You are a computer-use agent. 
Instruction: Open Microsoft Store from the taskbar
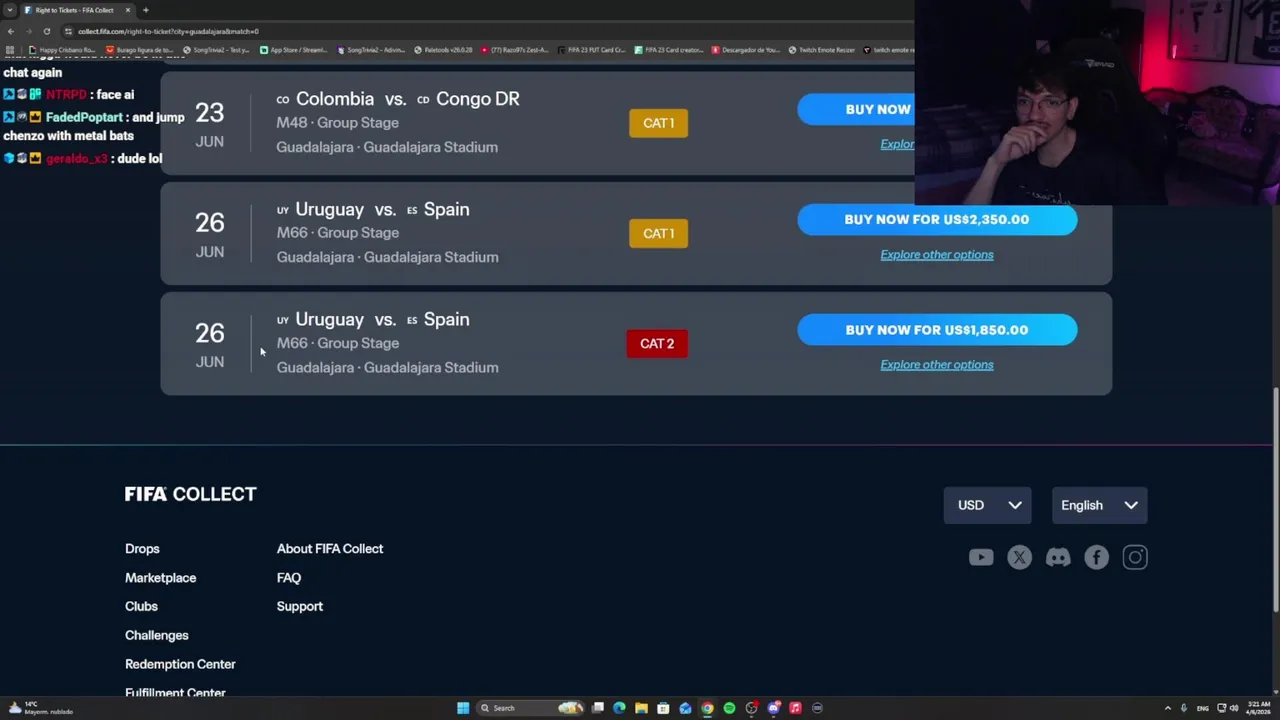pyautogui.click(x=663, y=708)
